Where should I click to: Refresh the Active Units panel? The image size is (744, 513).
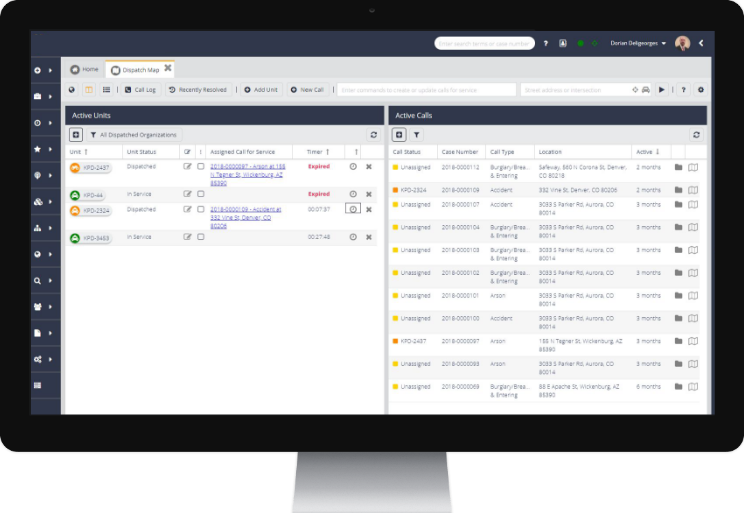click(373, 134)
